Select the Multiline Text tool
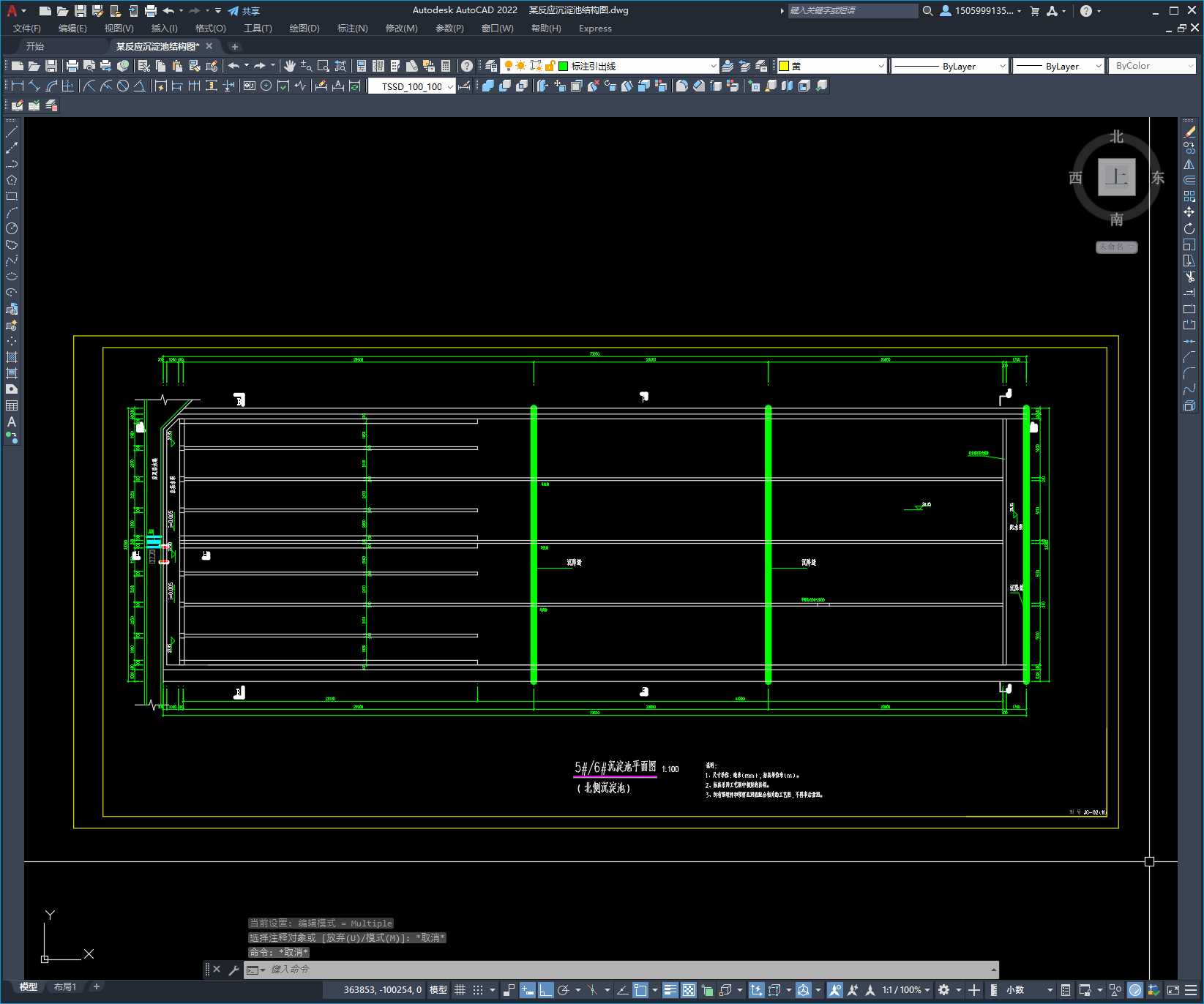The image size is (1204, 1004). coord(12,422)
